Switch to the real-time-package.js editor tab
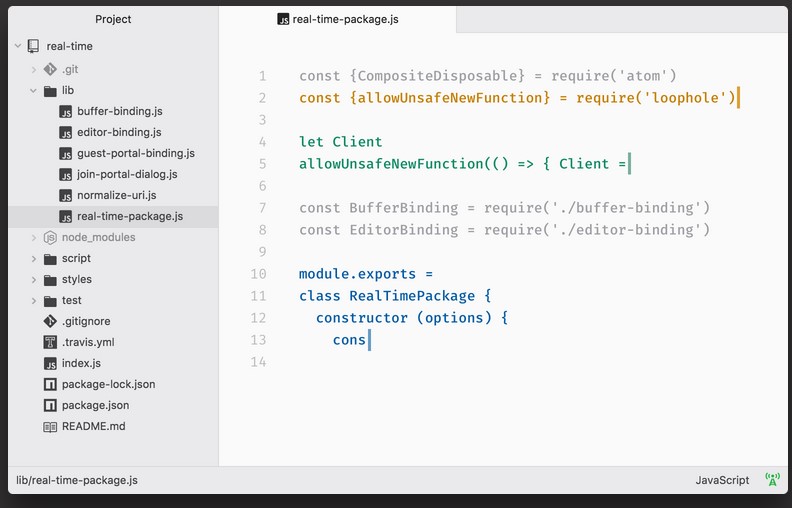The image size is (792, 508). pyautogui.click(x=337, y=19)
